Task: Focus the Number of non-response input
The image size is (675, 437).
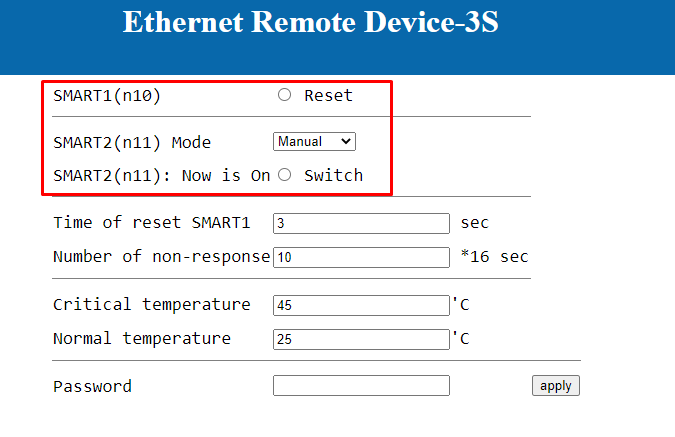Action: point(361,257)
